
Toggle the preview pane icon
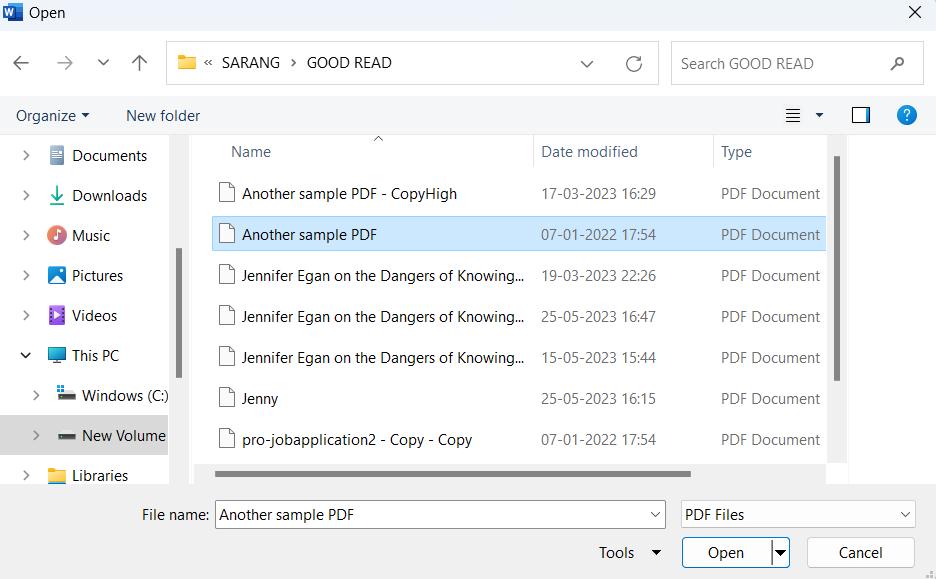[x=860, y=115]
